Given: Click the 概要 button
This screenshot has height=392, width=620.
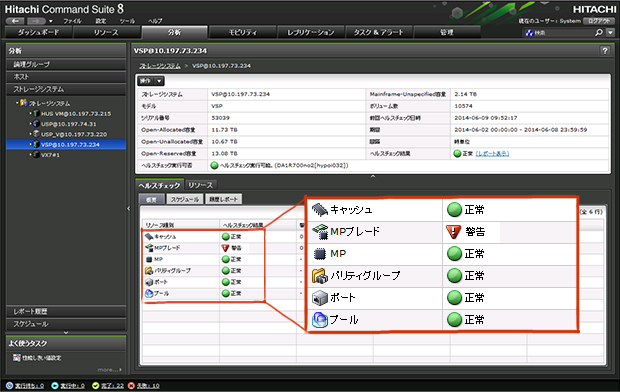Looking at the screenshot, I should coord(151,199).
